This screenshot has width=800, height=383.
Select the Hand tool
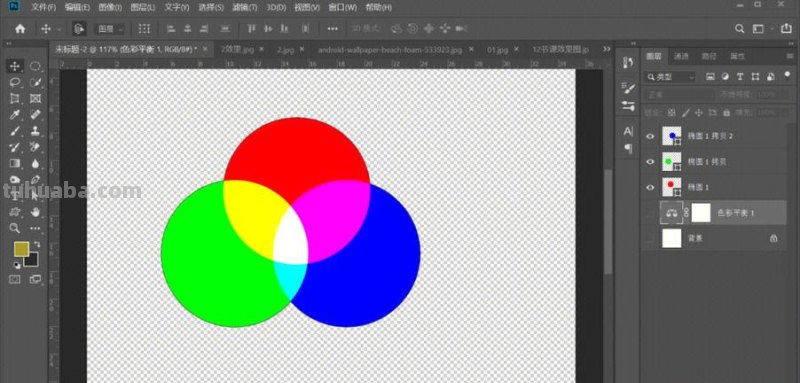pyautogui.click(x=35, y=212)
